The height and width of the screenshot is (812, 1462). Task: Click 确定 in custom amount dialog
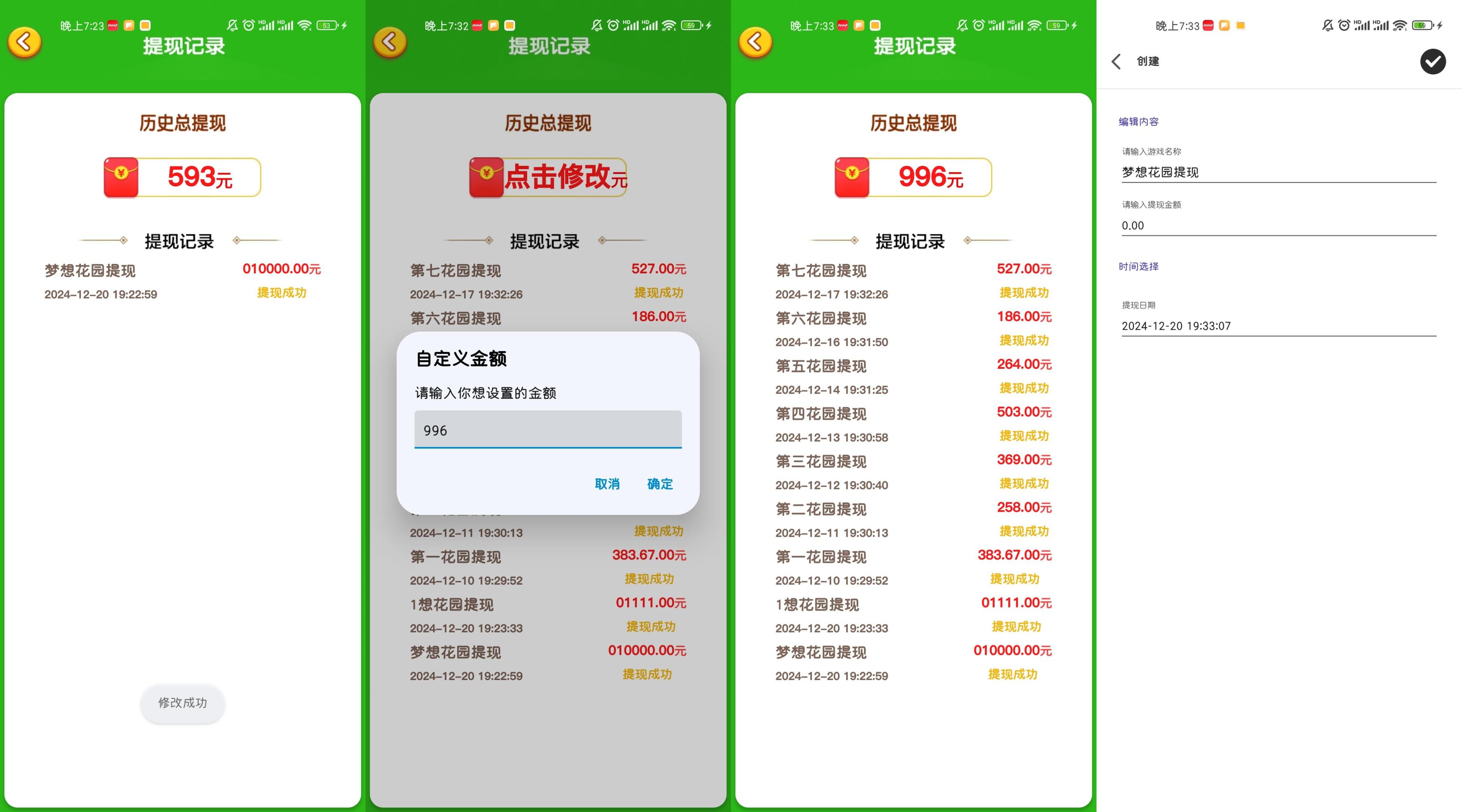(x=660, y=484)
